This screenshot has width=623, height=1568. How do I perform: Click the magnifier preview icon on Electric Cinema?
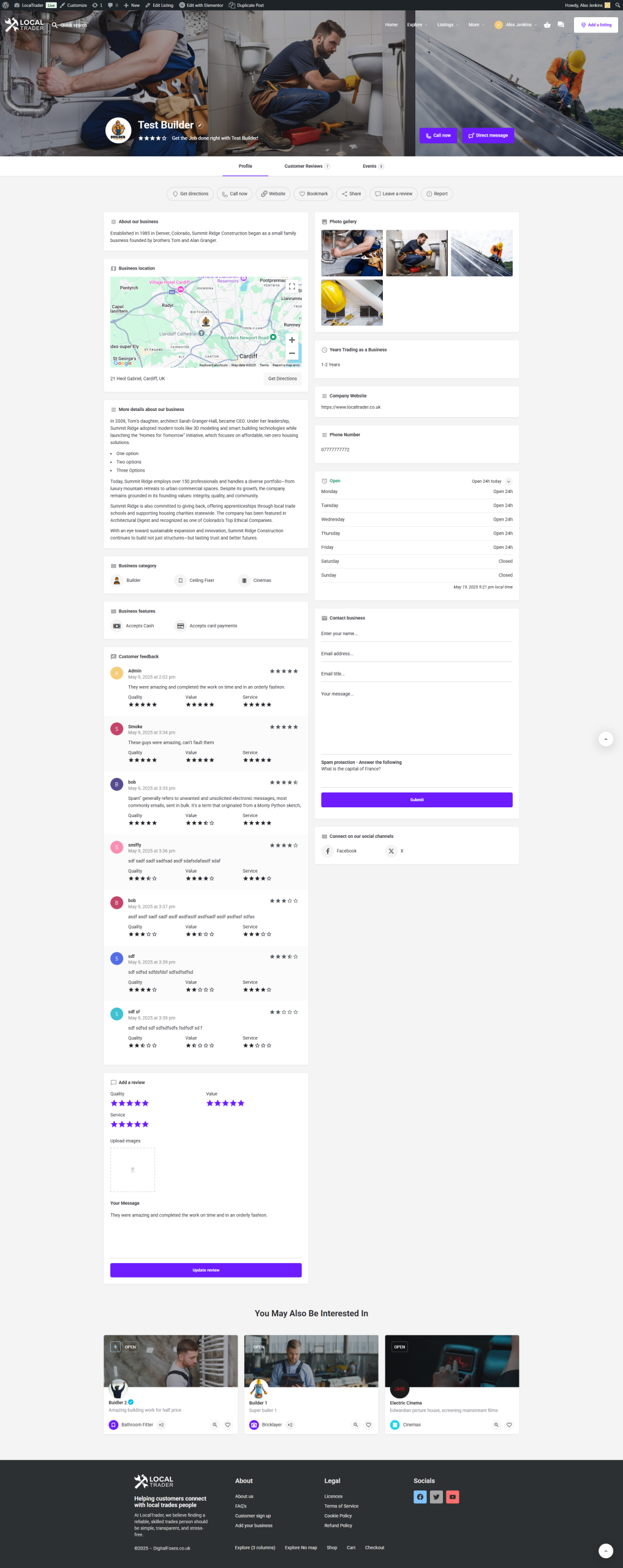coord(496,1425)
